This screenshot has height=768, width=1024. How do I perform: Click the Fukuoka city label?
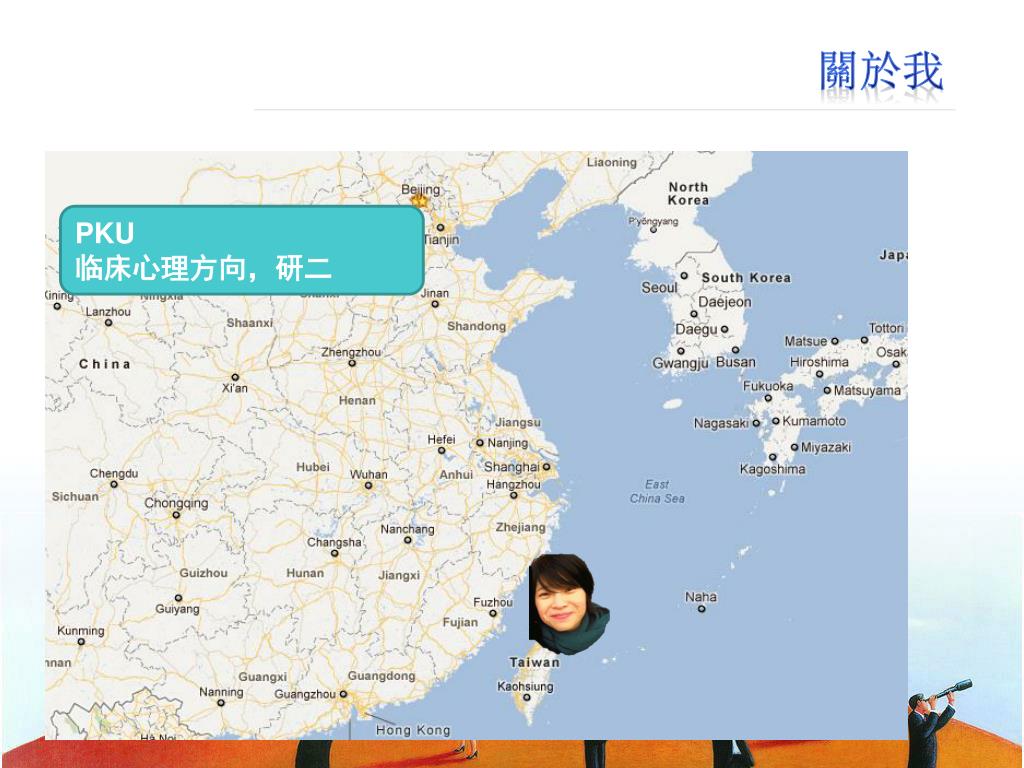tap(768, 386)
